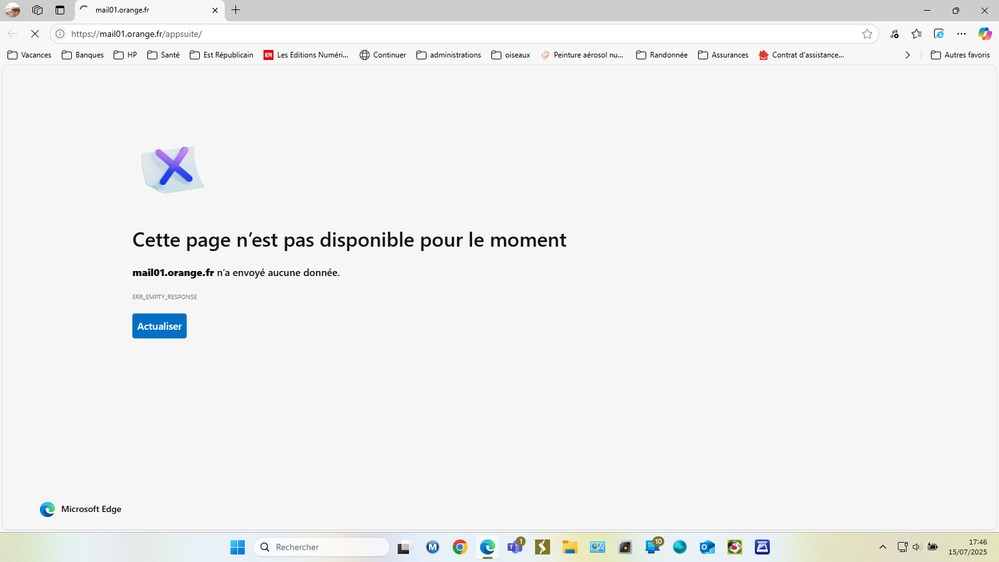The height and width of the screenshot is (562, 999).
Task: Open the olive S app on the taskbar
Action: pos(542,547)
